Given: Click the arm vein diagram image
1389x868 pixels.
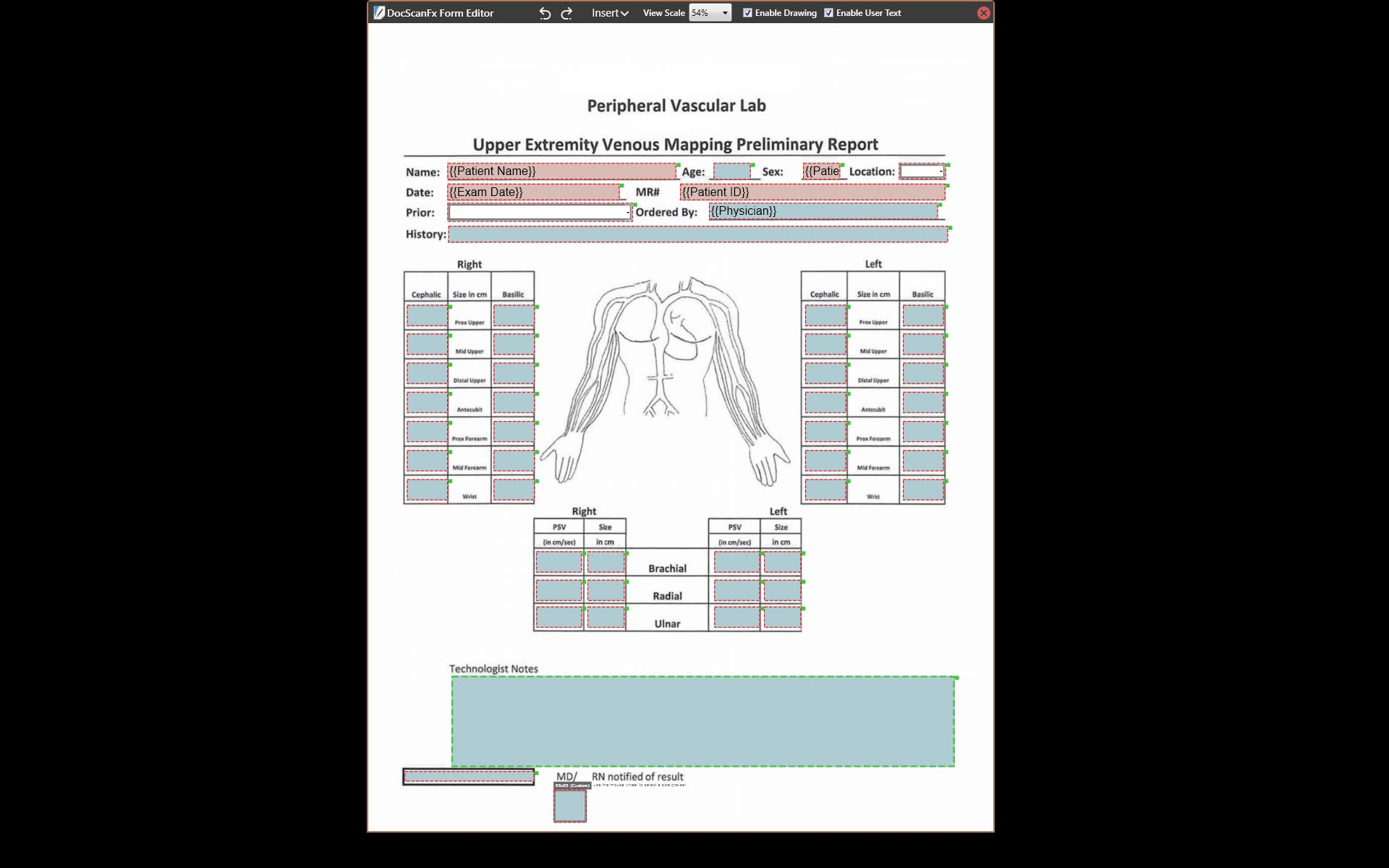Looking at the screenshot, I should click(666, 380).
